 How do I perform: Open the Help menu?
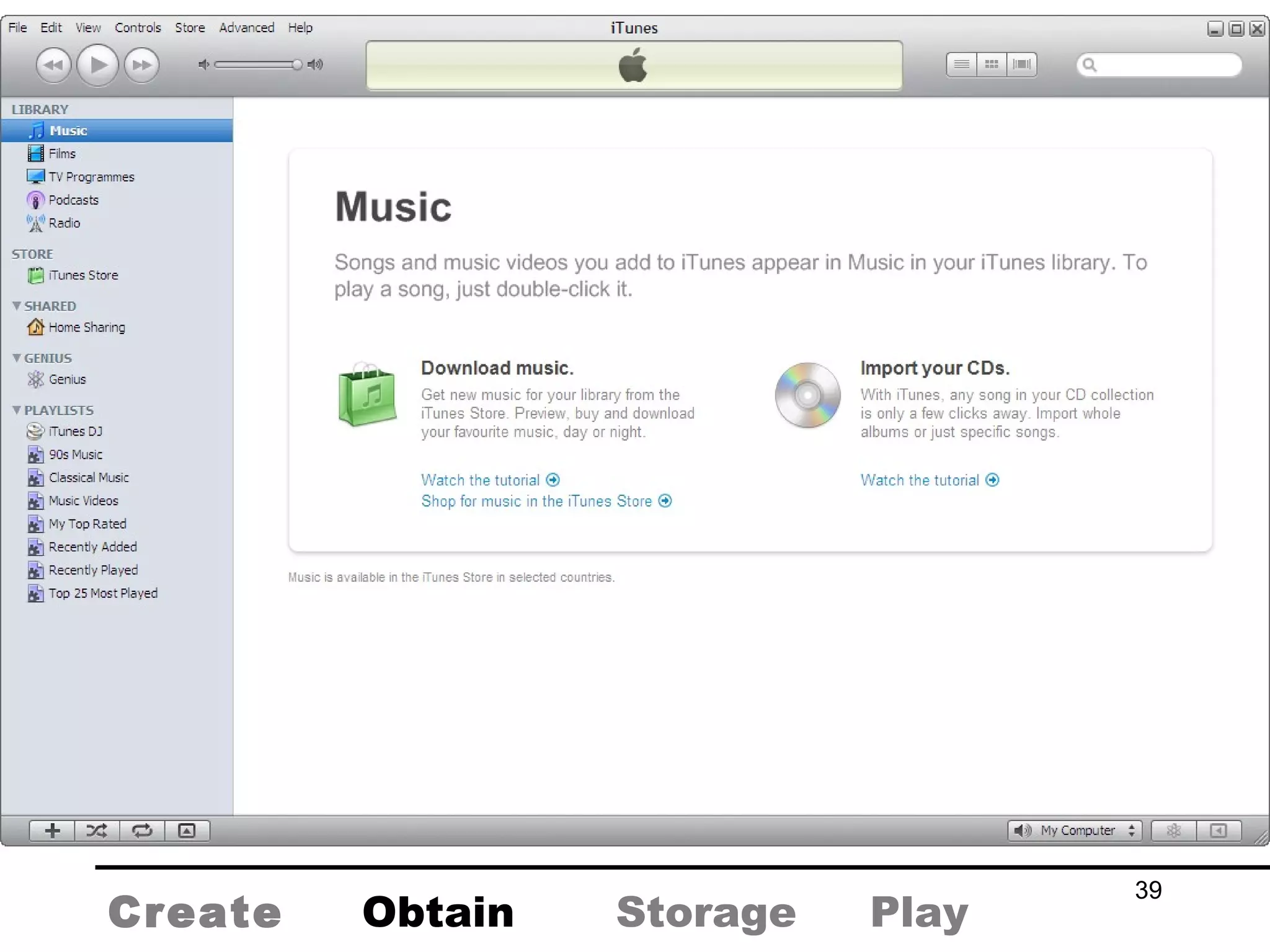pos(300,27)
